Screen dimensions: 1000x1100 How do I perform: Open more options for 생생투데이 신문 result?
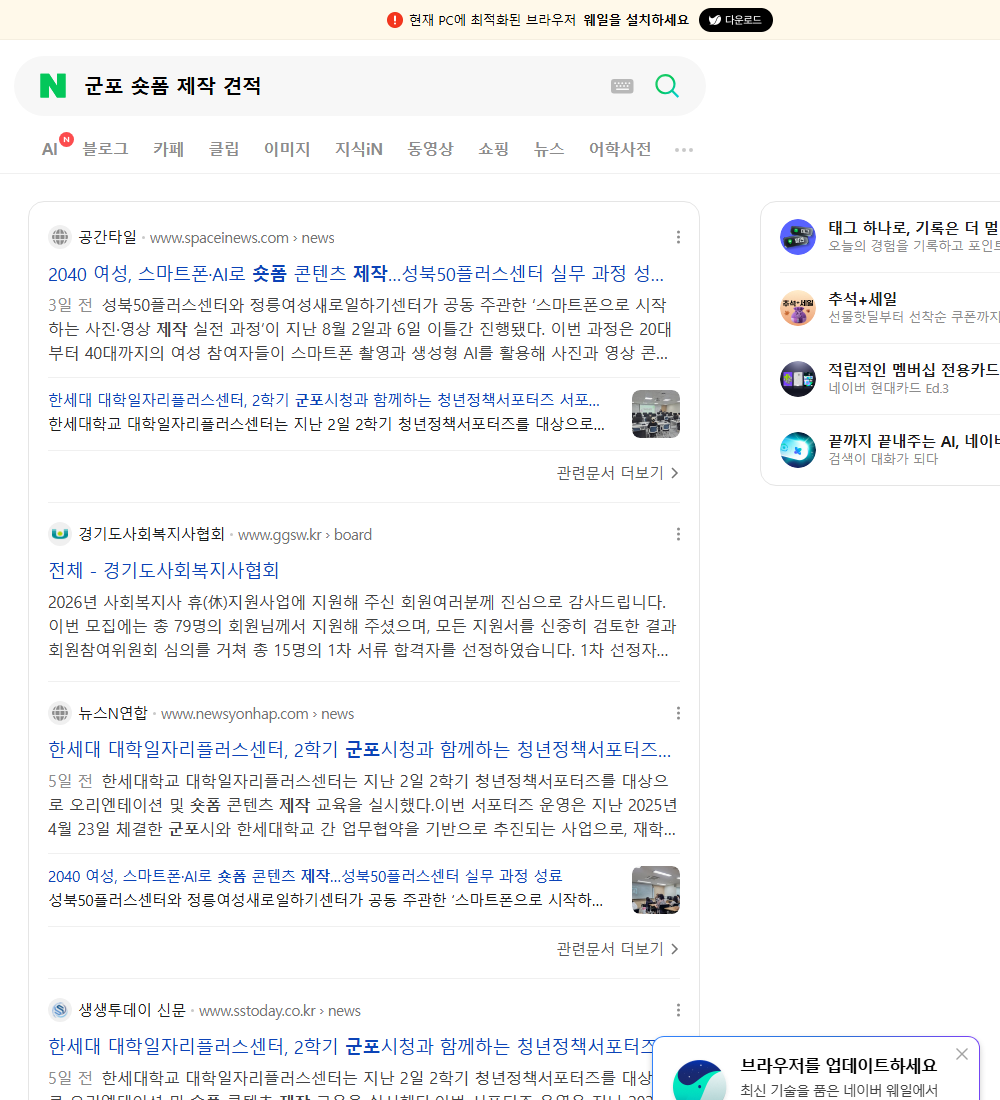point(678,1010)
